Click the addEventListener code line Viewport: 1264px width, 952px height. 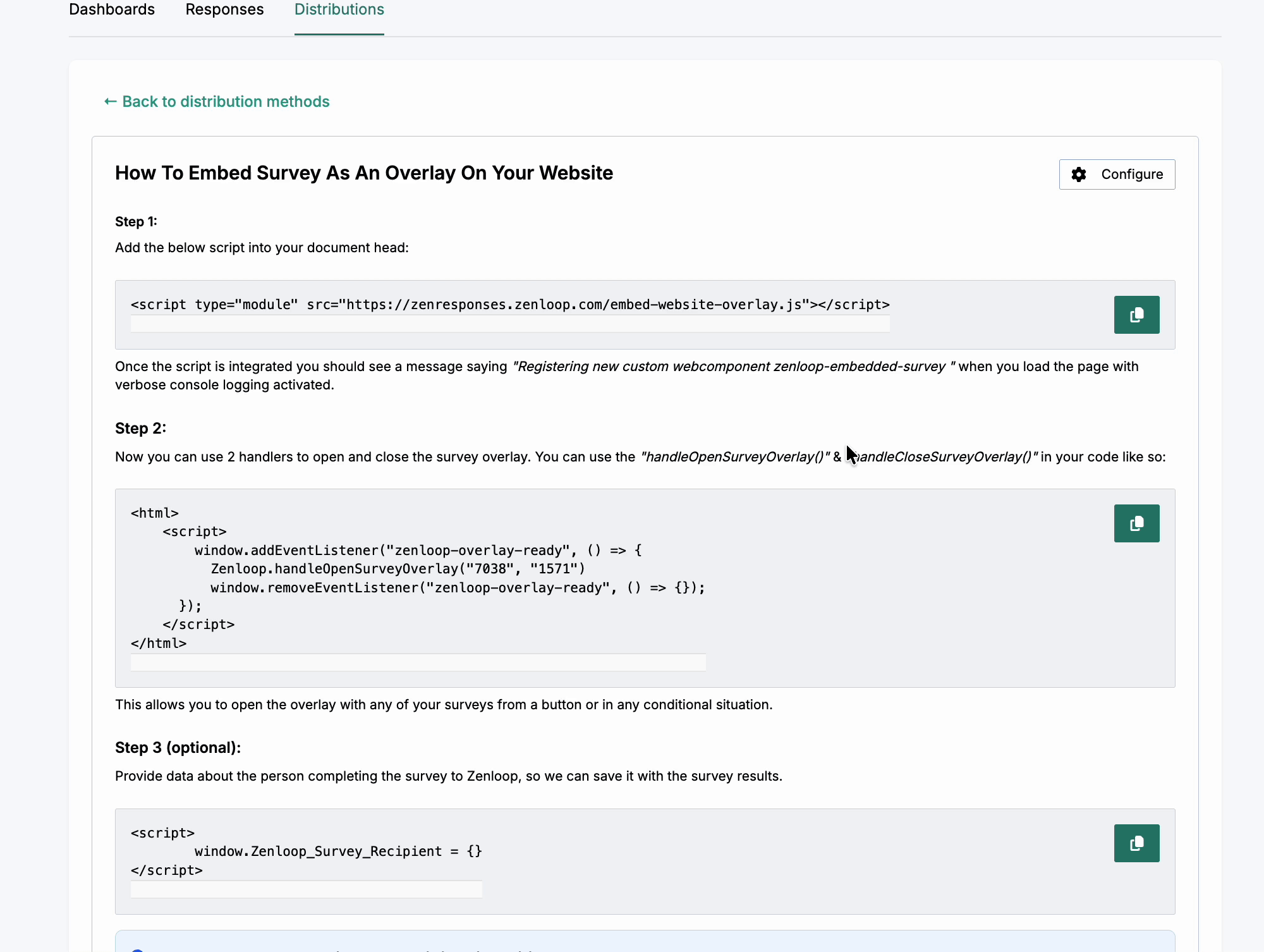click(417, 551)
